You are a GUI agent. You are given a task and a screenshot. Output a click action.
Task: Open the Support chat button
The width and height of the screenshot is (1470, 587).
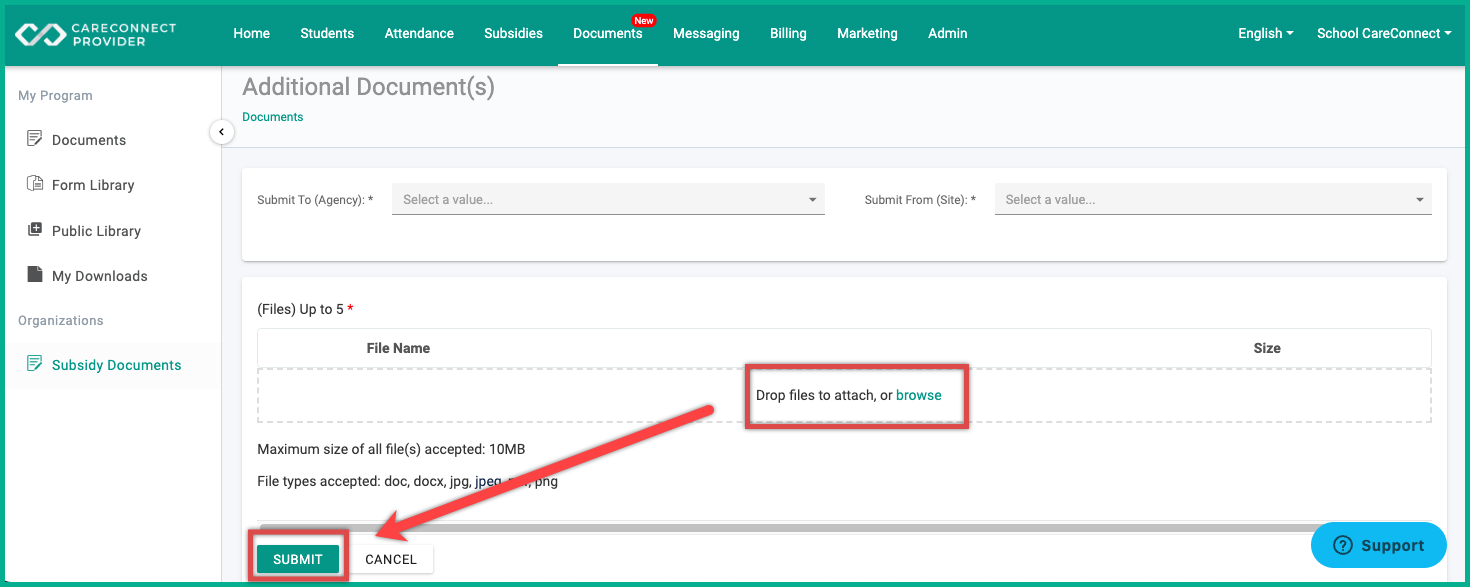tap(1378, 545)
